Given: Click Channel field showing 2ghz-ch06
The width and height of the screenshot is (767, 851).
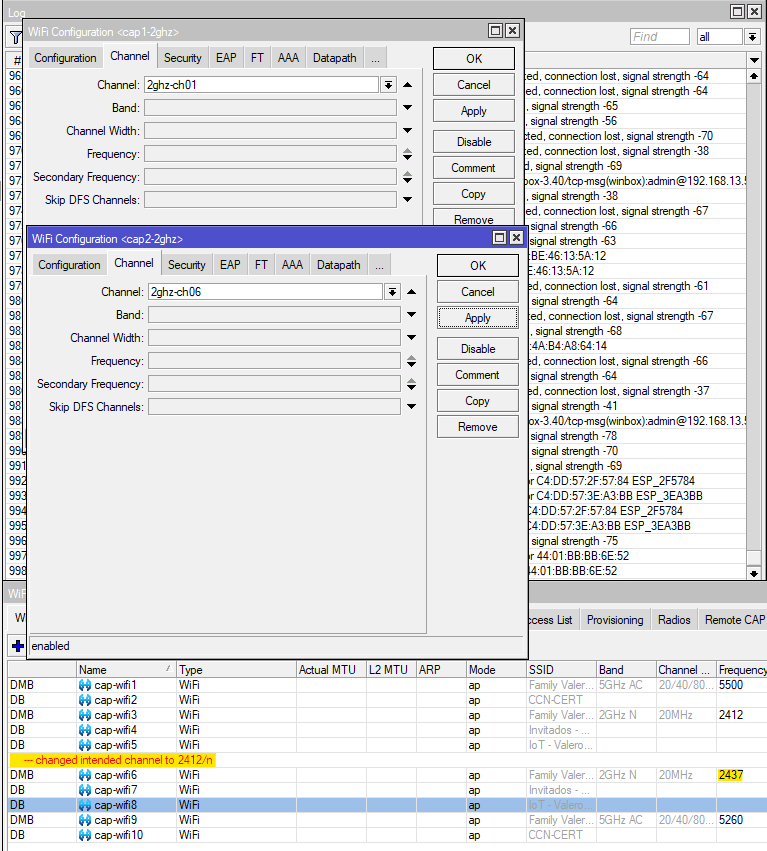Looking at the screenshot, I should click(x=266, y=292).
